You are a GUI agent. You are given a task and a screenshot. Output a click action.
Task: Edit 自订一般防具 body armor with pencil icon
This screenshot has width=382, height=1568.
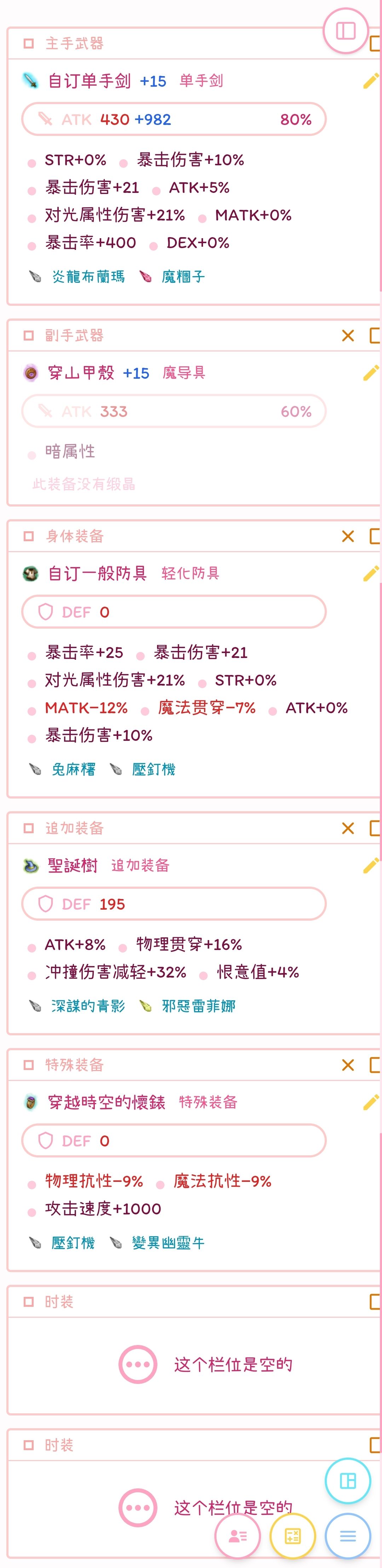370,573
